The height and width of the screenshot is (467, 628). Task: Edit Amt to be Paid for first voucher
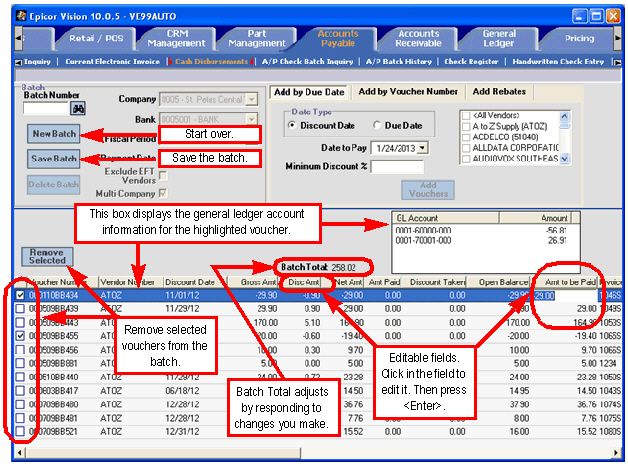(565, 296)
